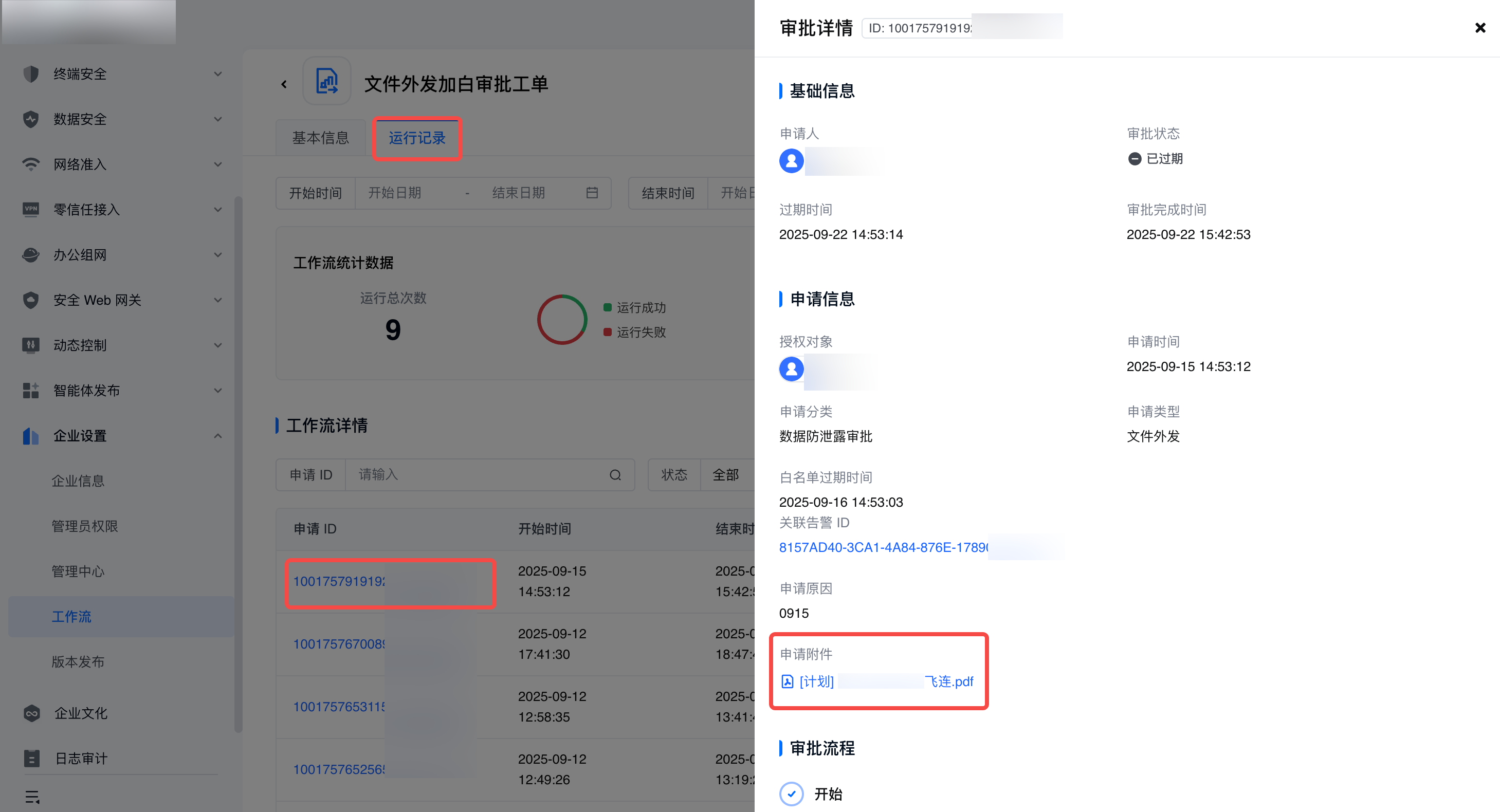The height and width of the screenshot is (812, 1500).
Task: Expand the 数据安全 menu chevron
Action: coord(218,119)
